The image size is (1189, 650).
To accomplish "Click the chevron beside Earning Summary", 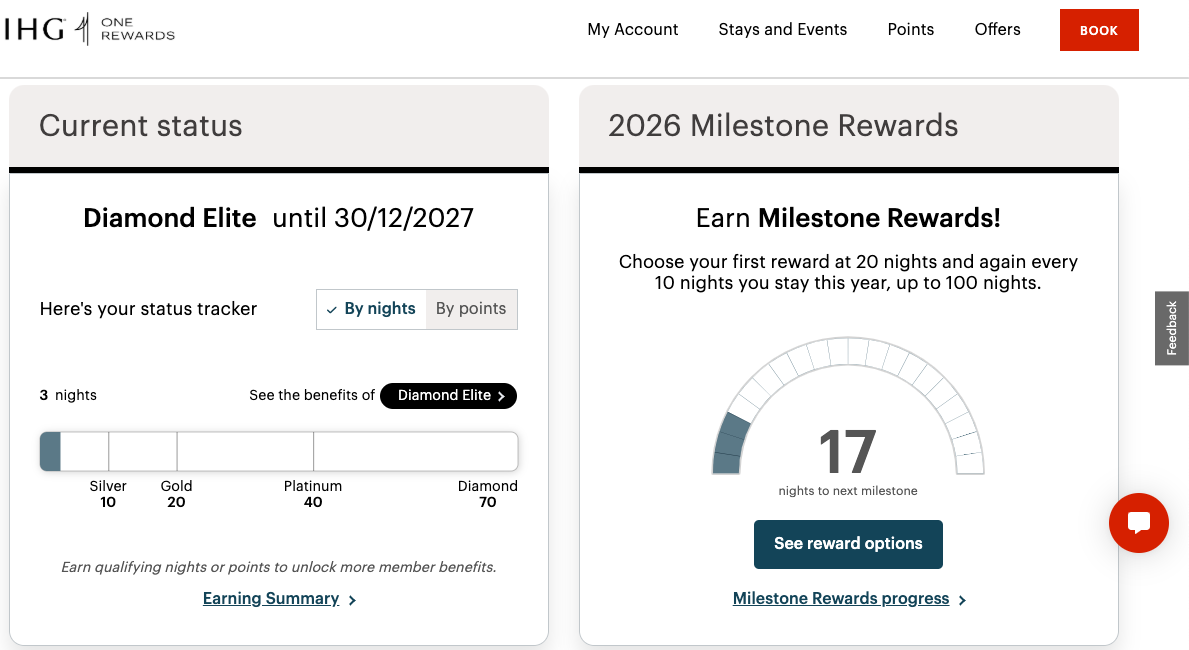I will coord(353,600).
